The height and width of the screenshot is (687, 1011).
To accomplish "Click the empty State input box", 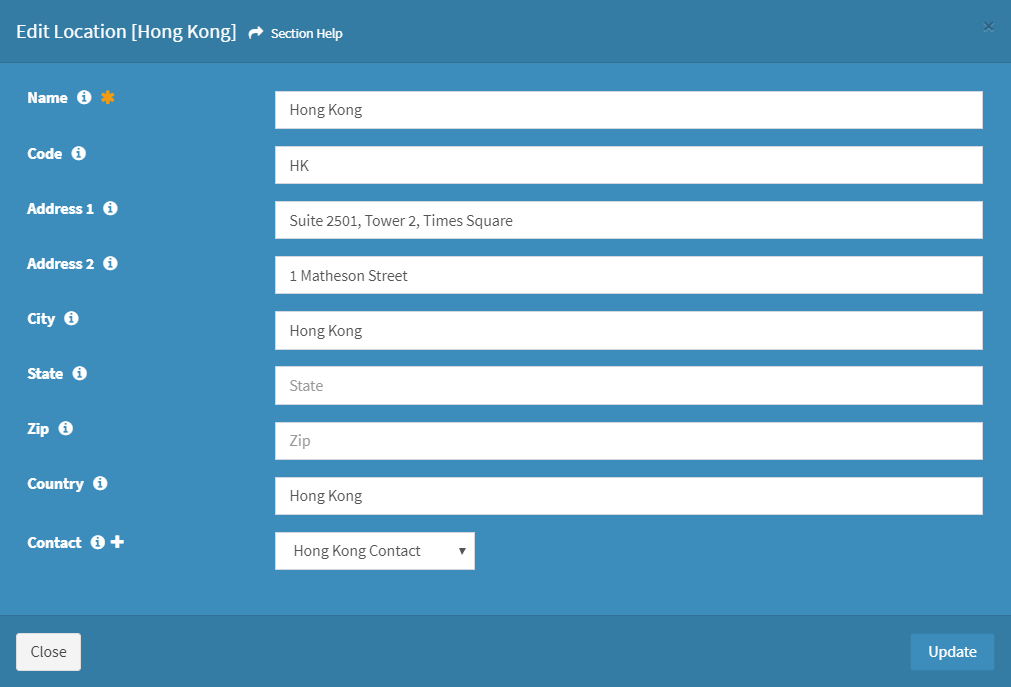I will (x=628, y=385).
